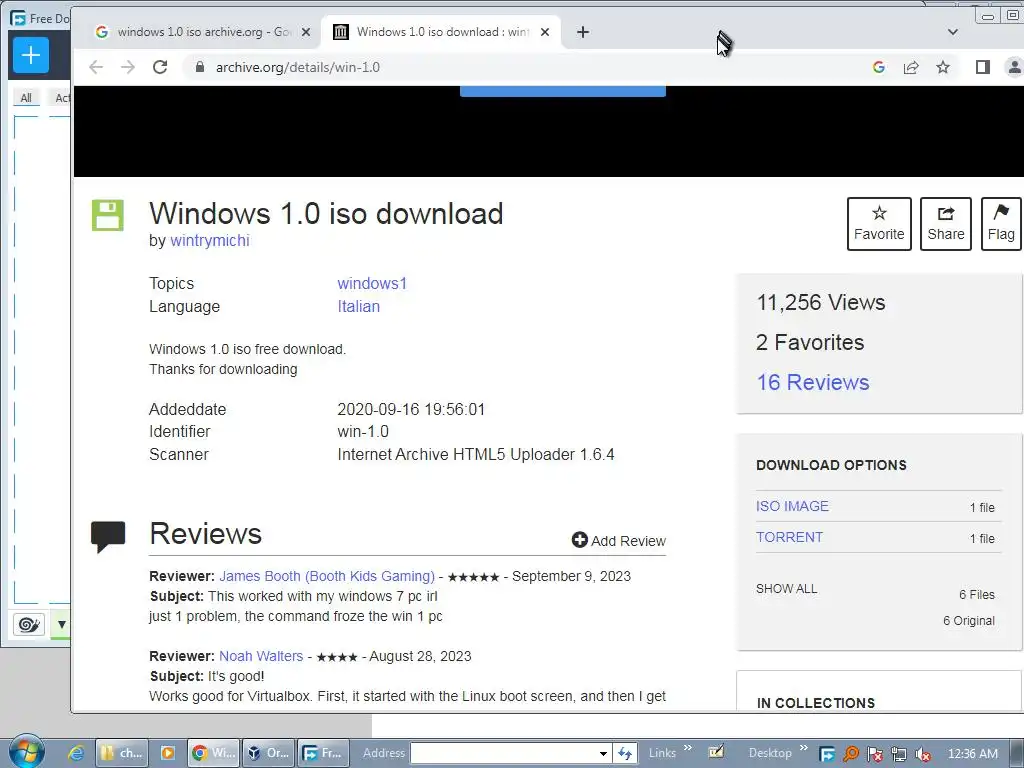Open TORRENT download option
Screen dimensions: 1024x768
789,537
